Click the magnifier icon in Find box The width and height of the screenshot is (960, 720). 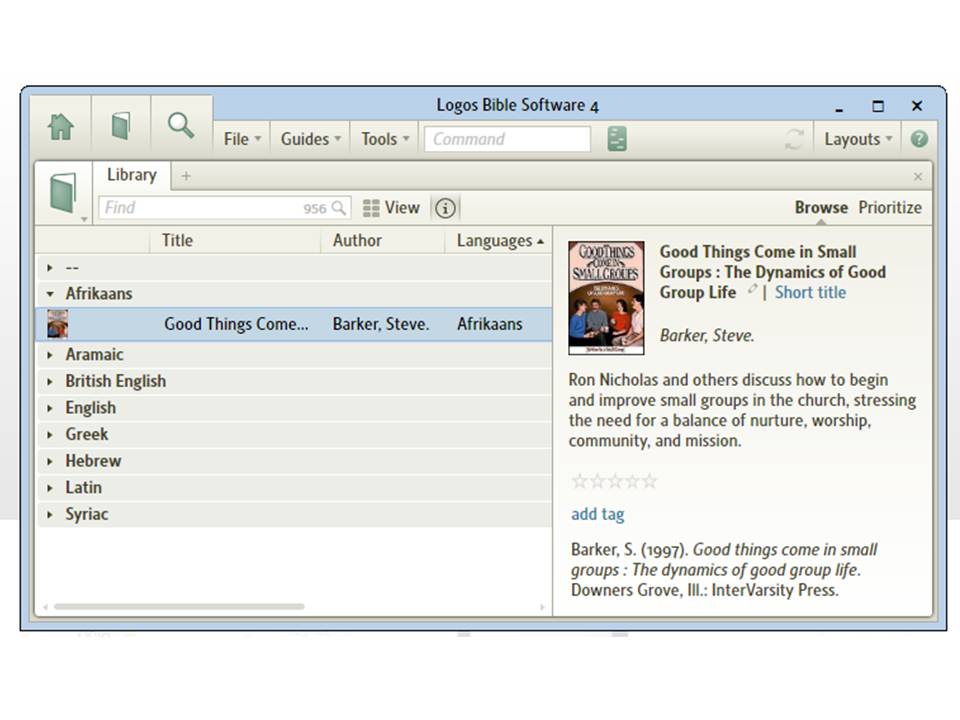tap(339, 208)
